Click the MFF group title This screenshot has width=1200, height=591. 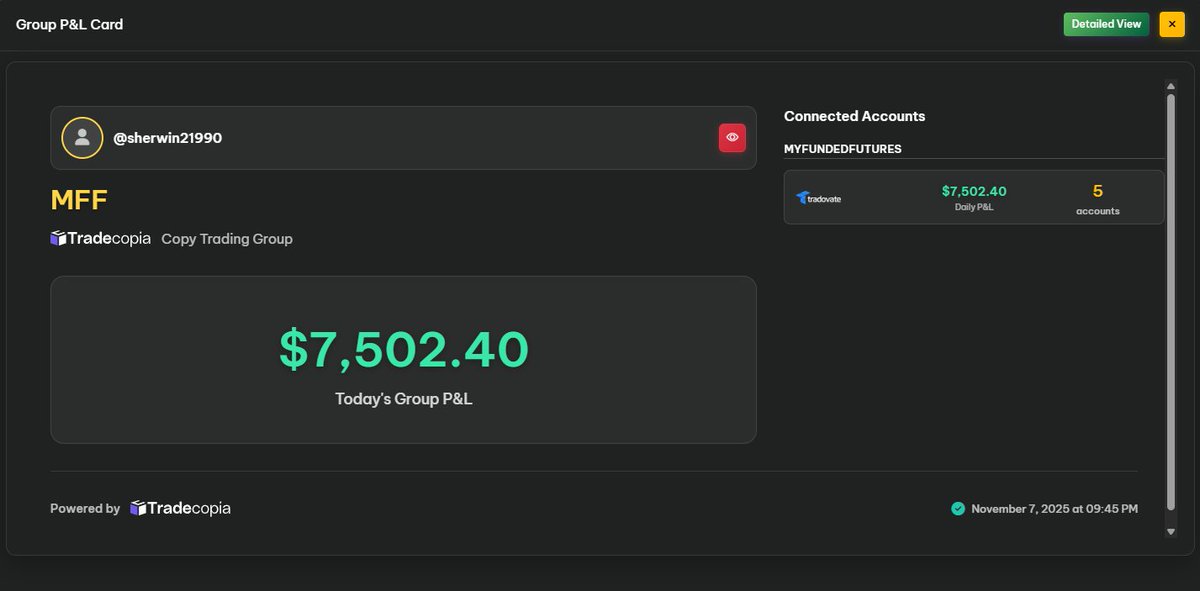[x=79, y=200]
